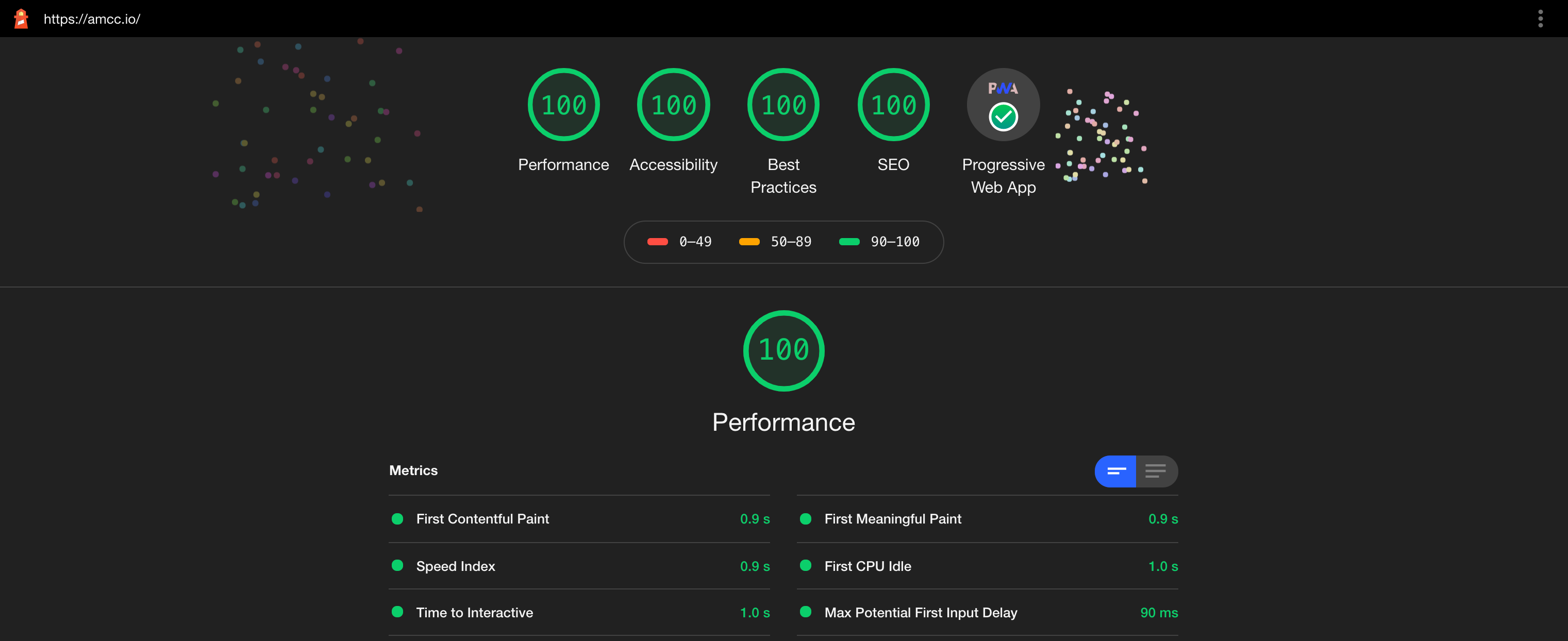This screenshot has width=1568, height=641.
Task: Switch metrics to expanded description view
Action: pyautogui.click(x=1156, y=471)
